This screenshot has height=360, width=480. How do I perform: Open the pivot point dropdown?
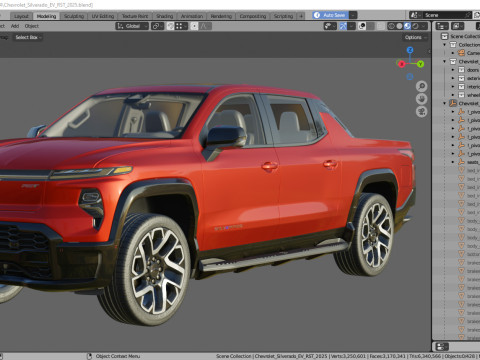point(157,26)
